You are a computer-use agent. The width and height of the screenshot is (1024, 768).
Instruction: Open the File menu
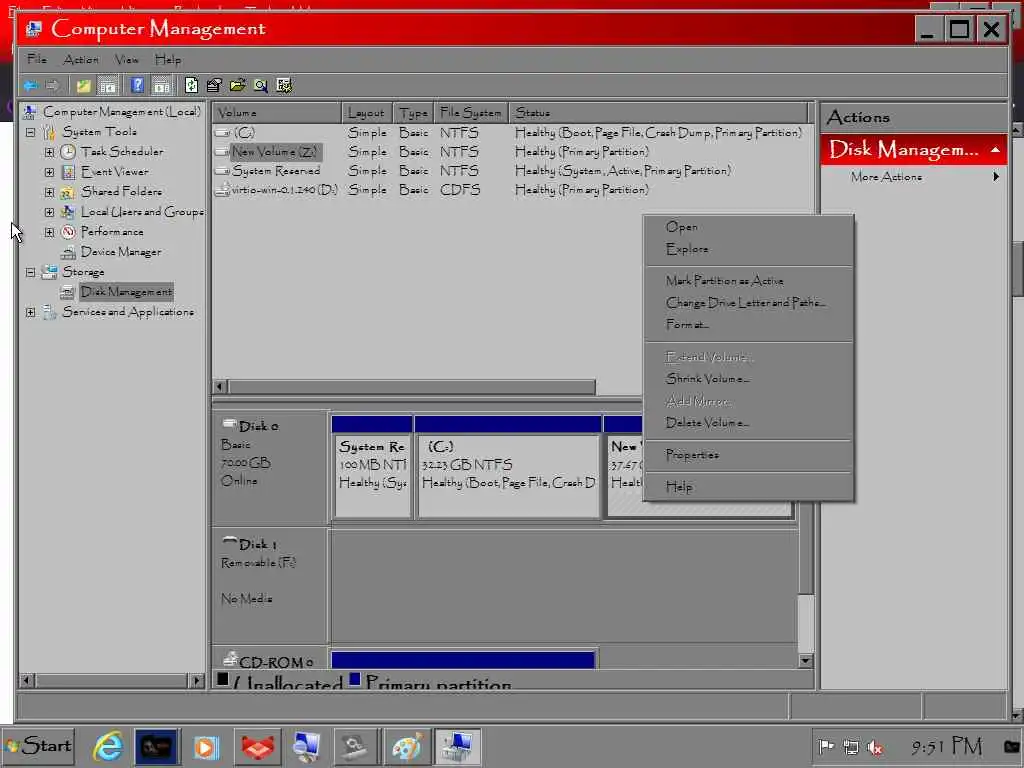coord(37,59)
